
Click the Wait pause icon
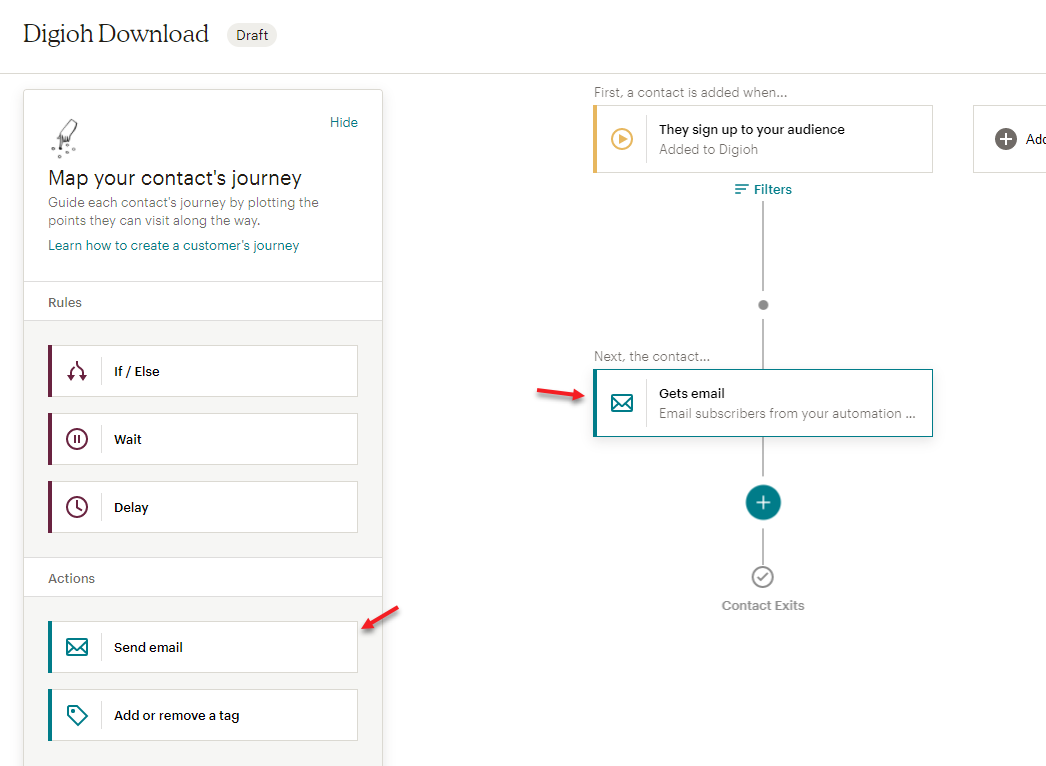pos(77,439)
